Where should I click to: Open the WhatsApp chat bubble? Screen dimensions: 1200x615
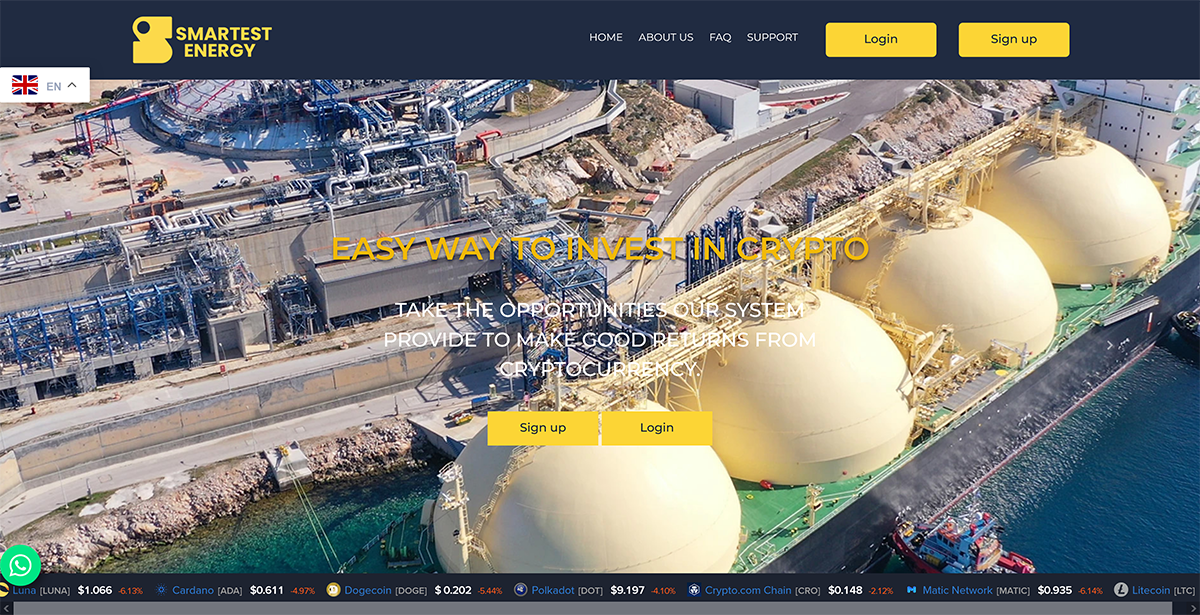[22, 565]
